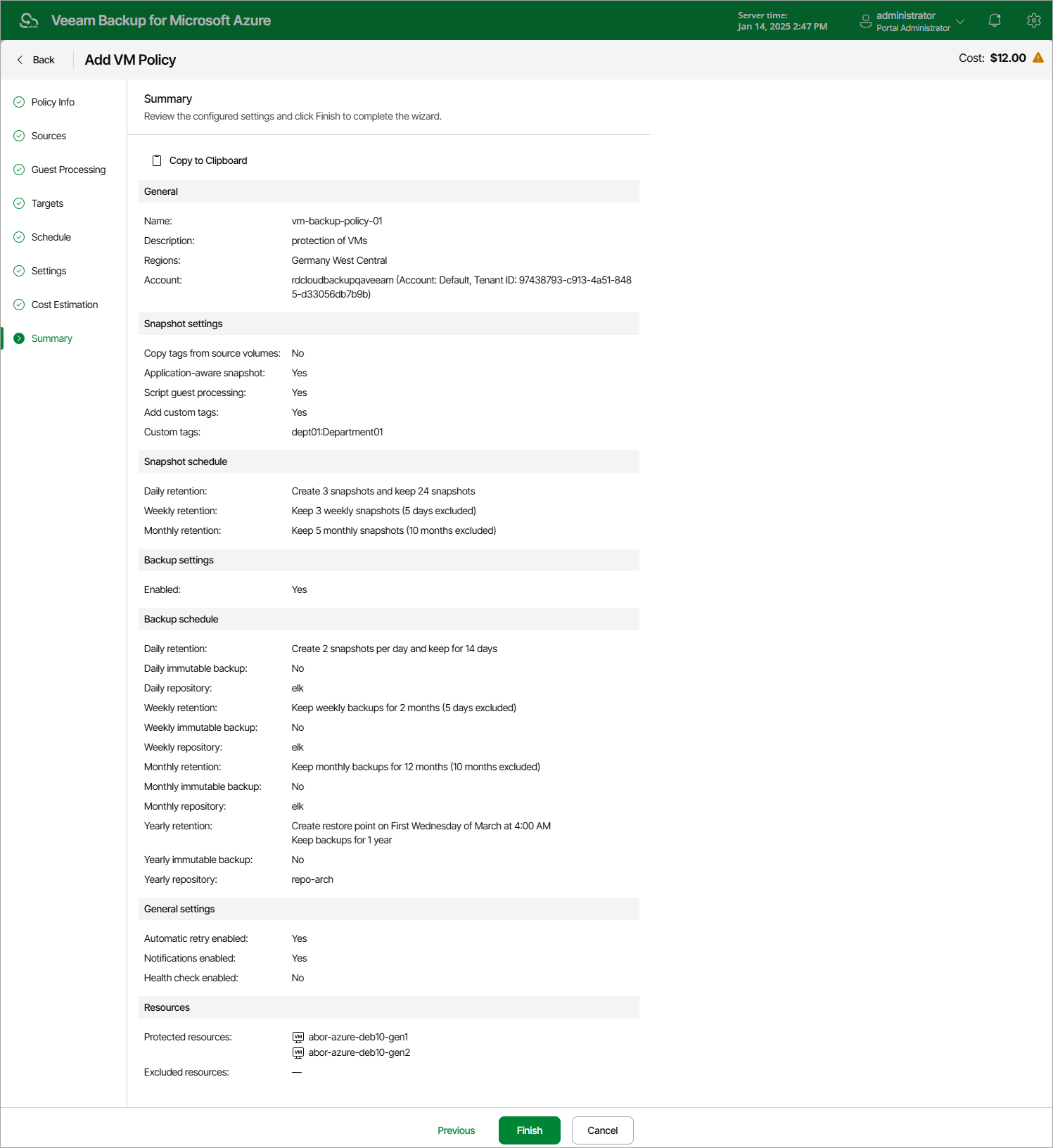
Task: Click the Veeam cloud logo
Action: 29,20
